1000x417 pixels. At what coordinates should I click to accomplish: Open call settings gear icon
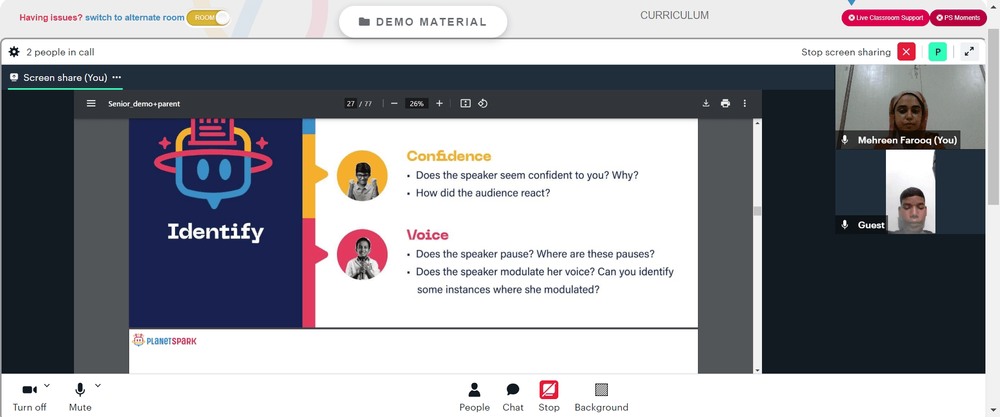tap(14, 52)
